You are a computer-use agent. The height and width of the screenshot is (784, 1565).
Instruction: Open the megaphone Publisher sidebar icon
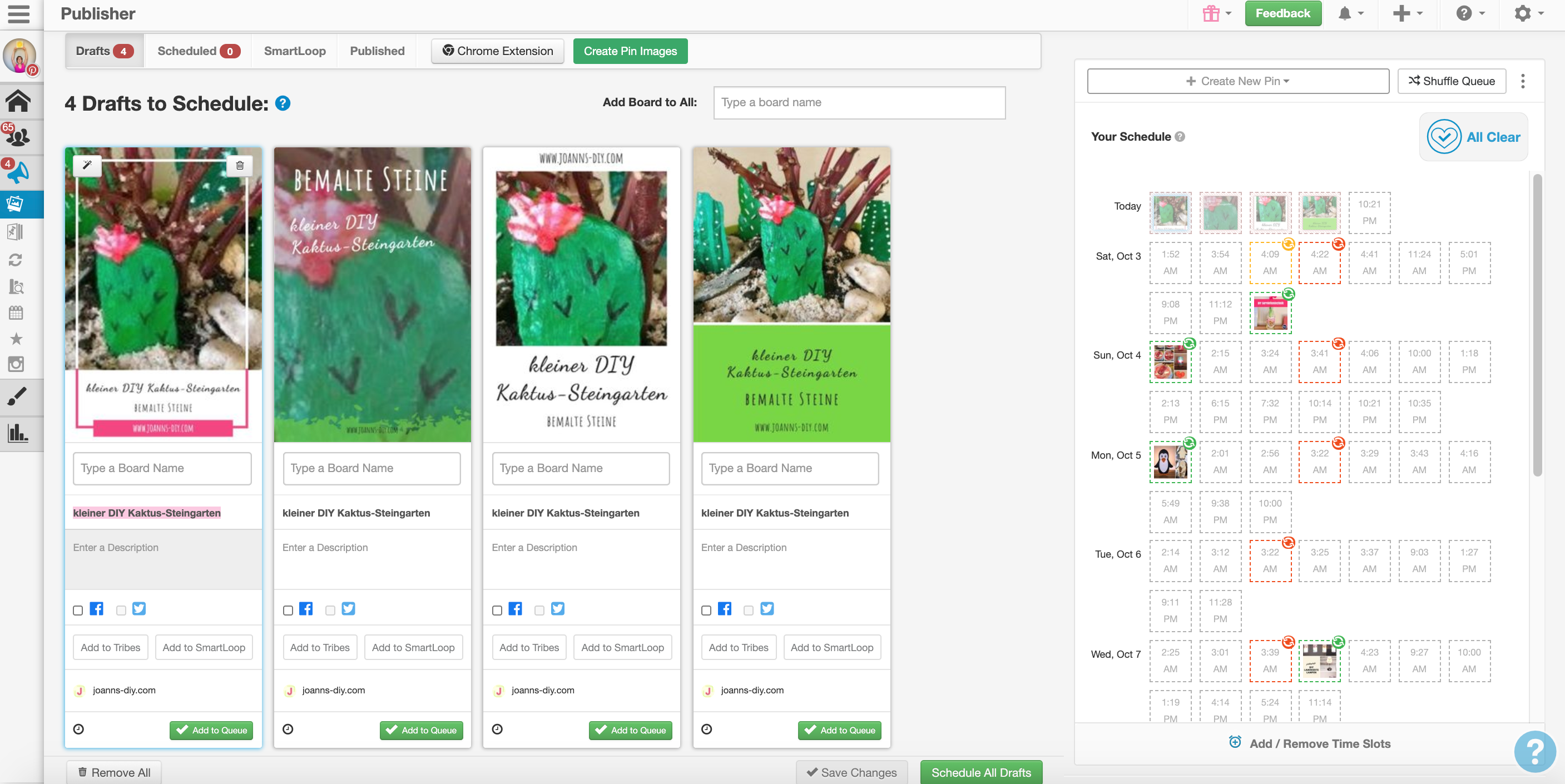(x=18, y=173)
